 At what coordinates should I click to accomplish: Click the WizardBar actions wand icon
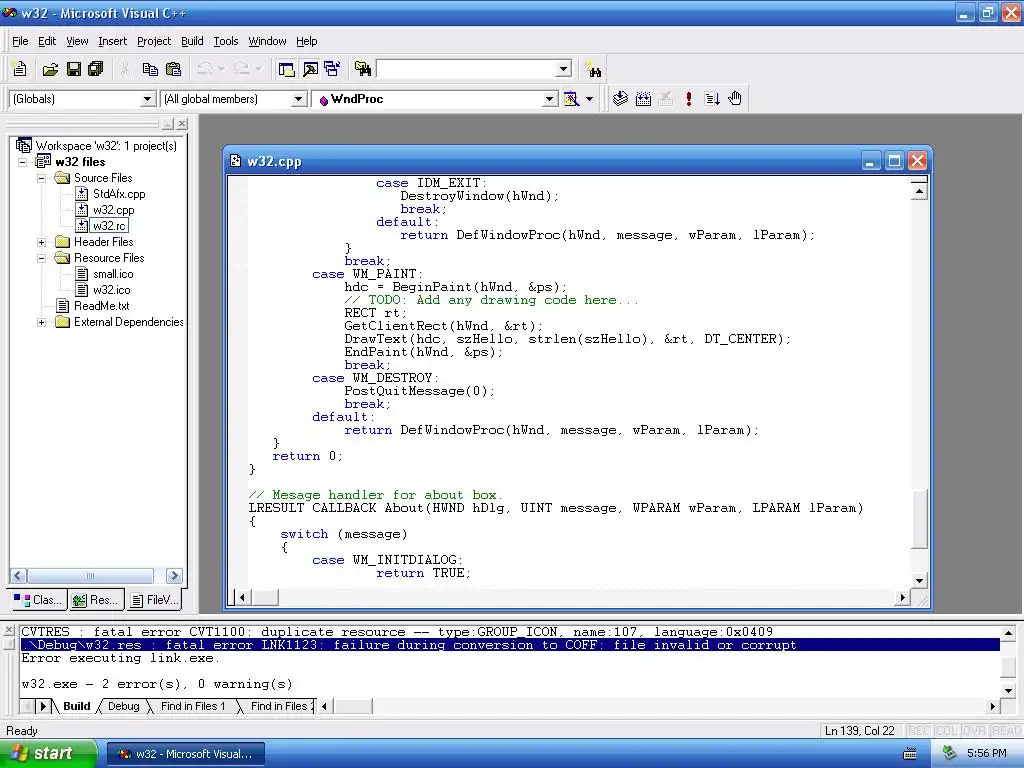tap(571, 99)
